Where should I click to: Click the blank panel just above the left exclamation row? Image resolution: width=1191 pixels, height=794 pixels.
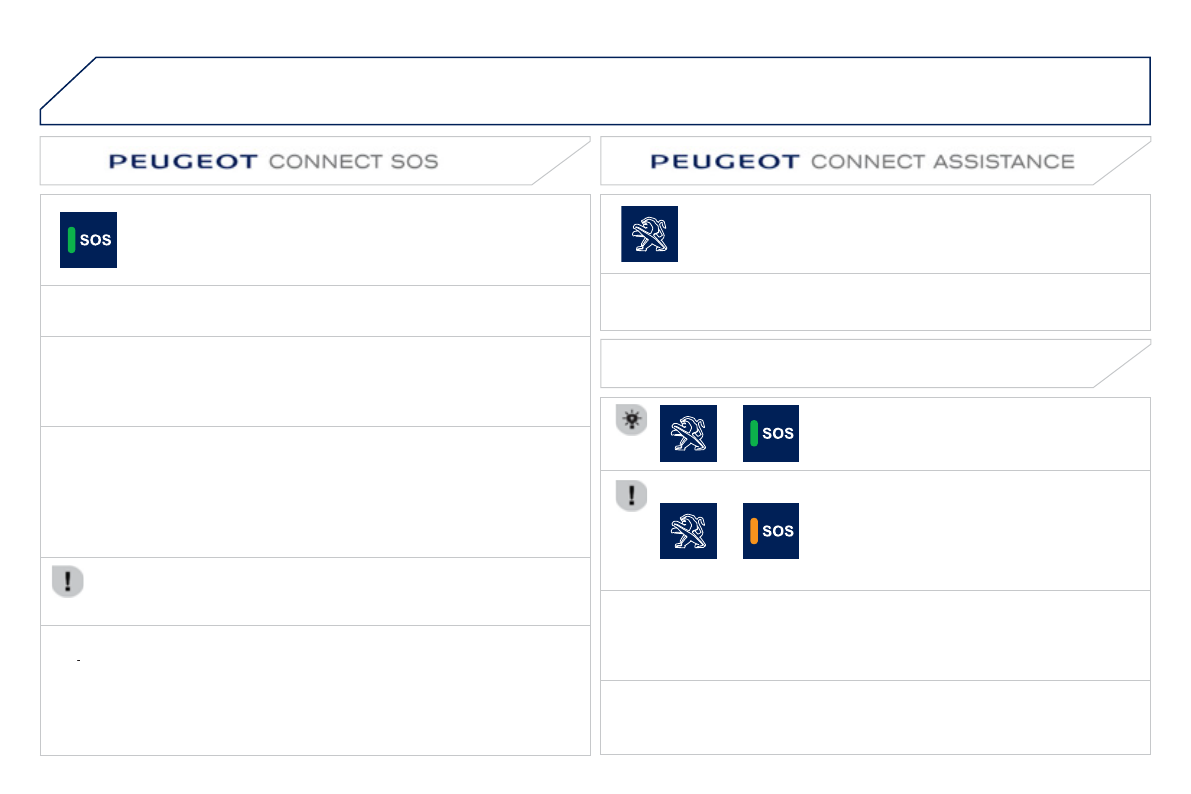point(315,492)
